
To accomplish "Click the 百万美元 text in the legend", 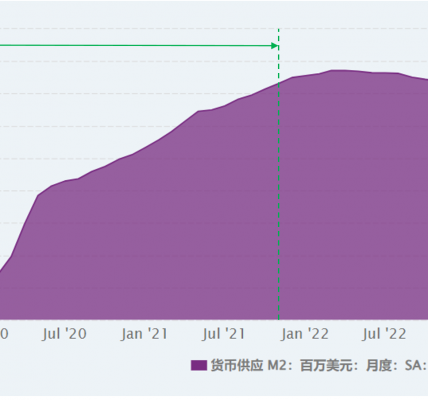I will tap(326, 365).
